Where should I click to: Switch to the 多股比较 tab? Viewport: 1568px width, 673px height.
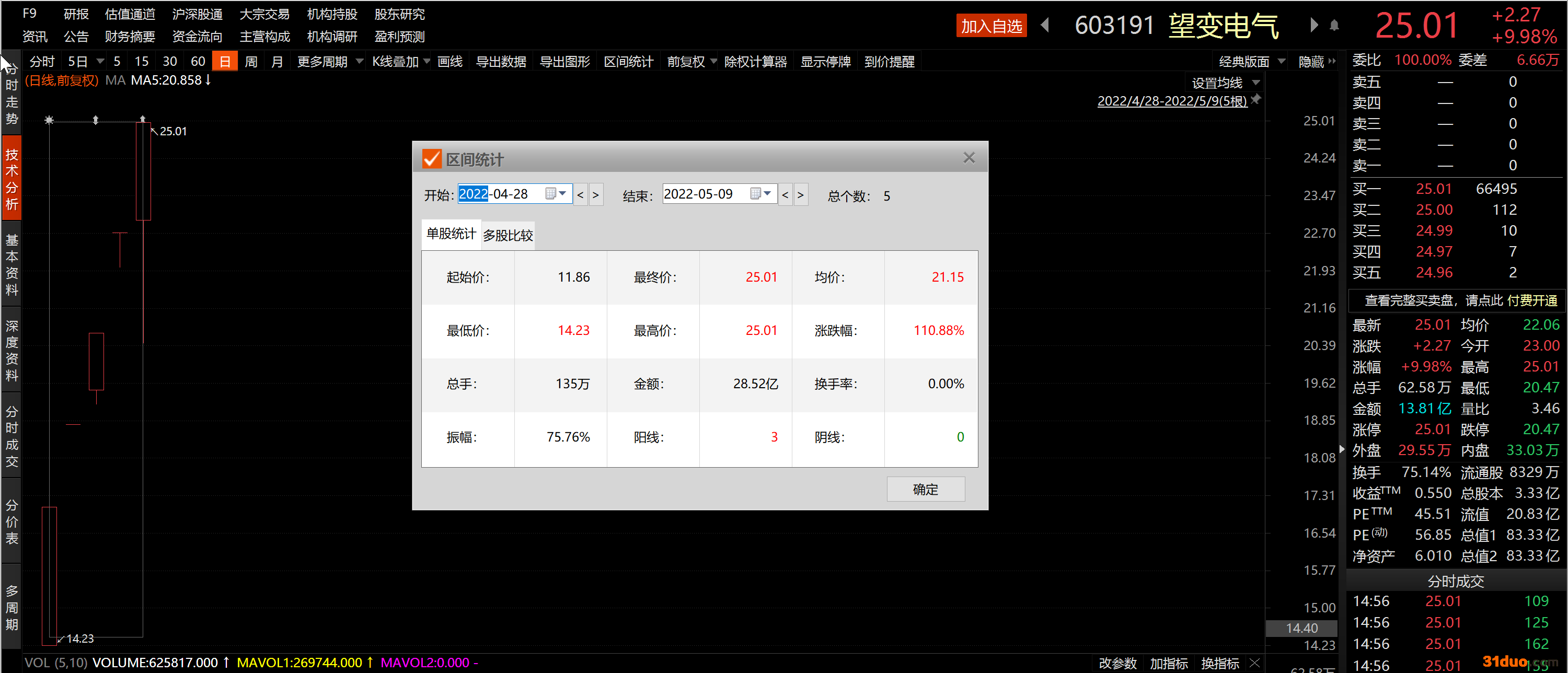click(508, 236)
